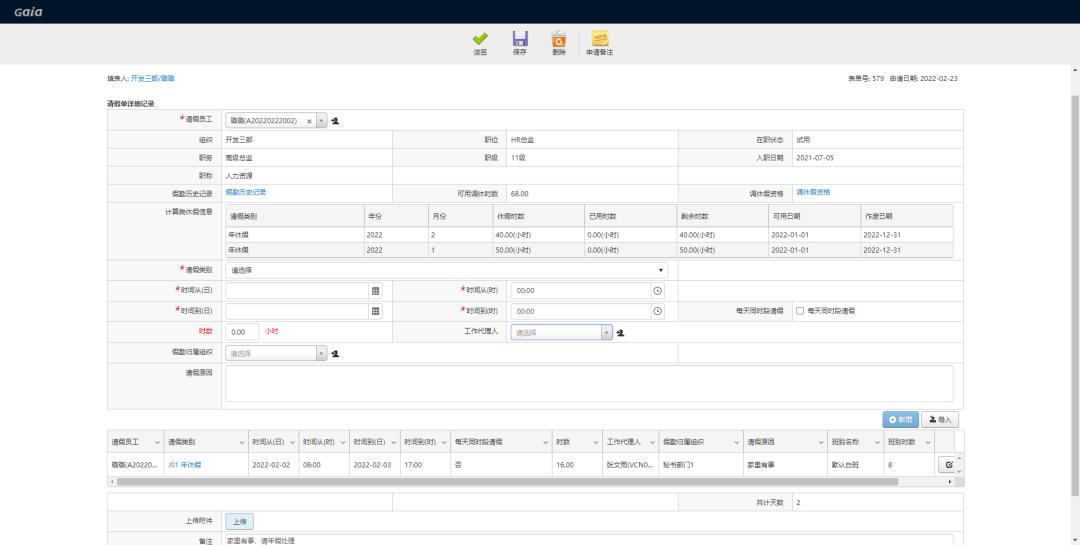1080x545 pixels.
Task: Open calendar picker for 时间从(日)
Action: 376,290
